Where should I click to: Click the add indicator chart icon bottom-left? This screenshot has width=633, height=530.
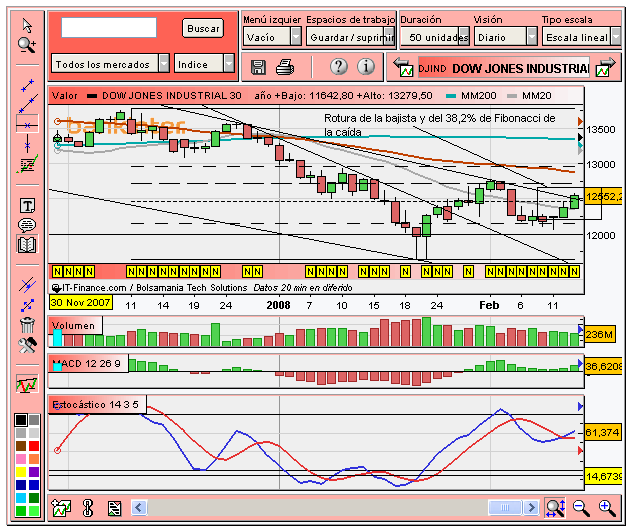click(62, 508)
